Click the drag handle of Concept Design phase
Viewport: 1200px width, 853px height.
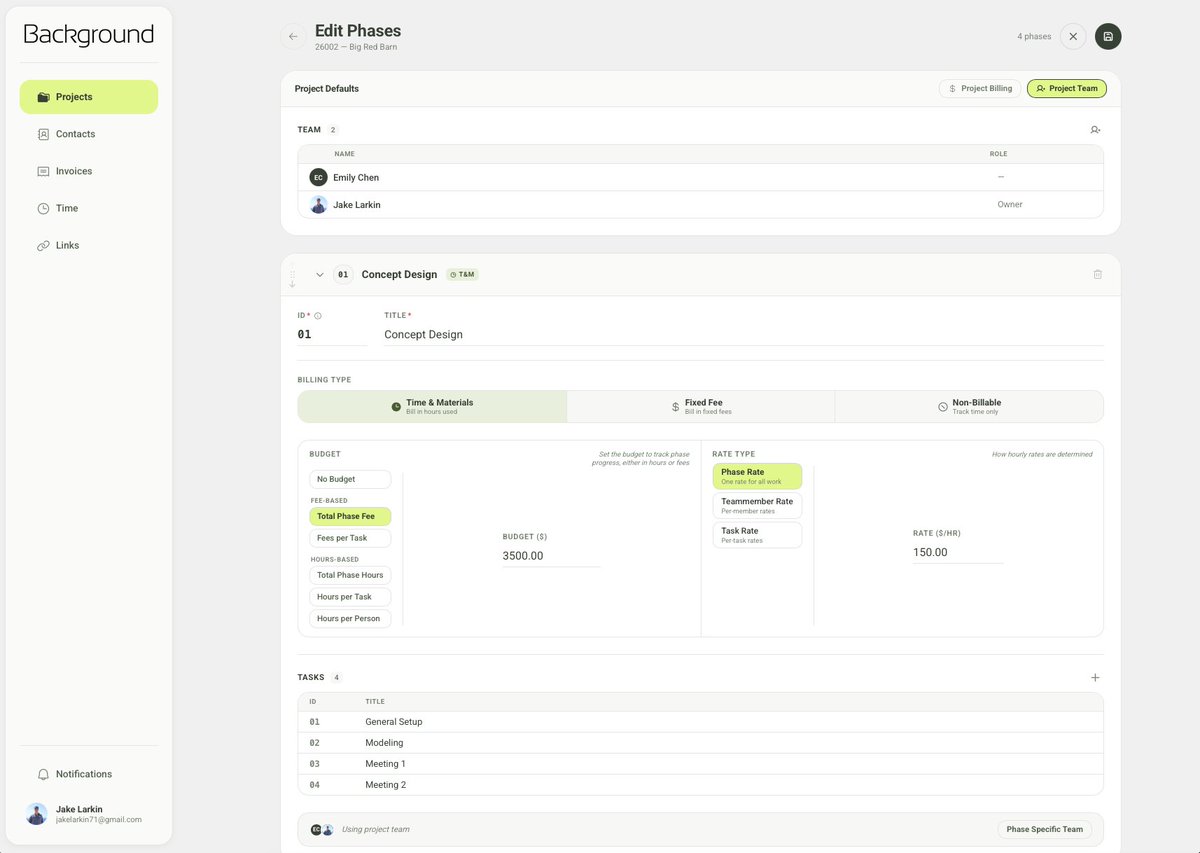click(x=292, y=276)
